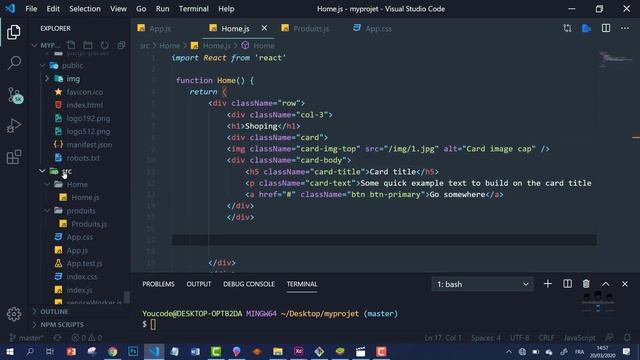Expand the NPM SCRIPTS section

pos(62,324)
